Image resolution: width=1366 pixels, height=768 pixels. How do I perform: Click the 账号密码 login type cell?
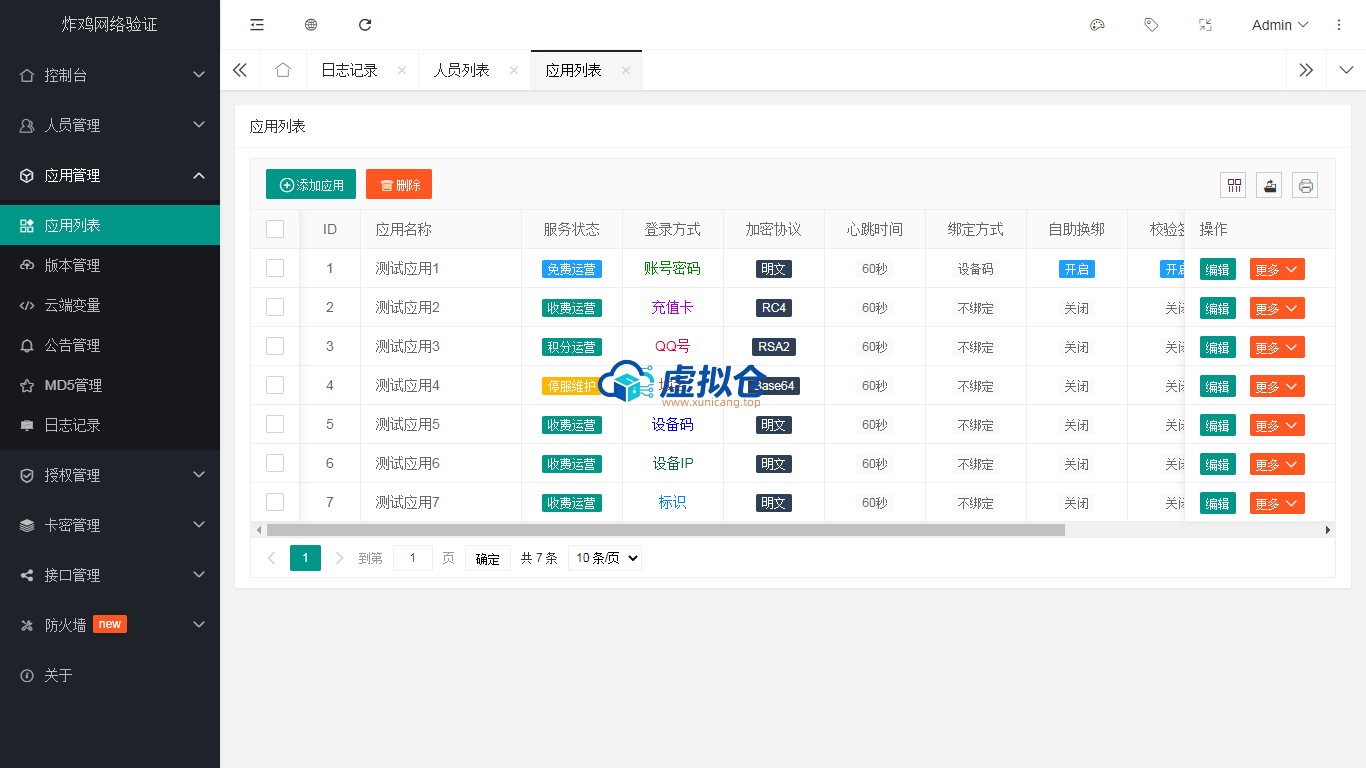[x=672, y=268]
